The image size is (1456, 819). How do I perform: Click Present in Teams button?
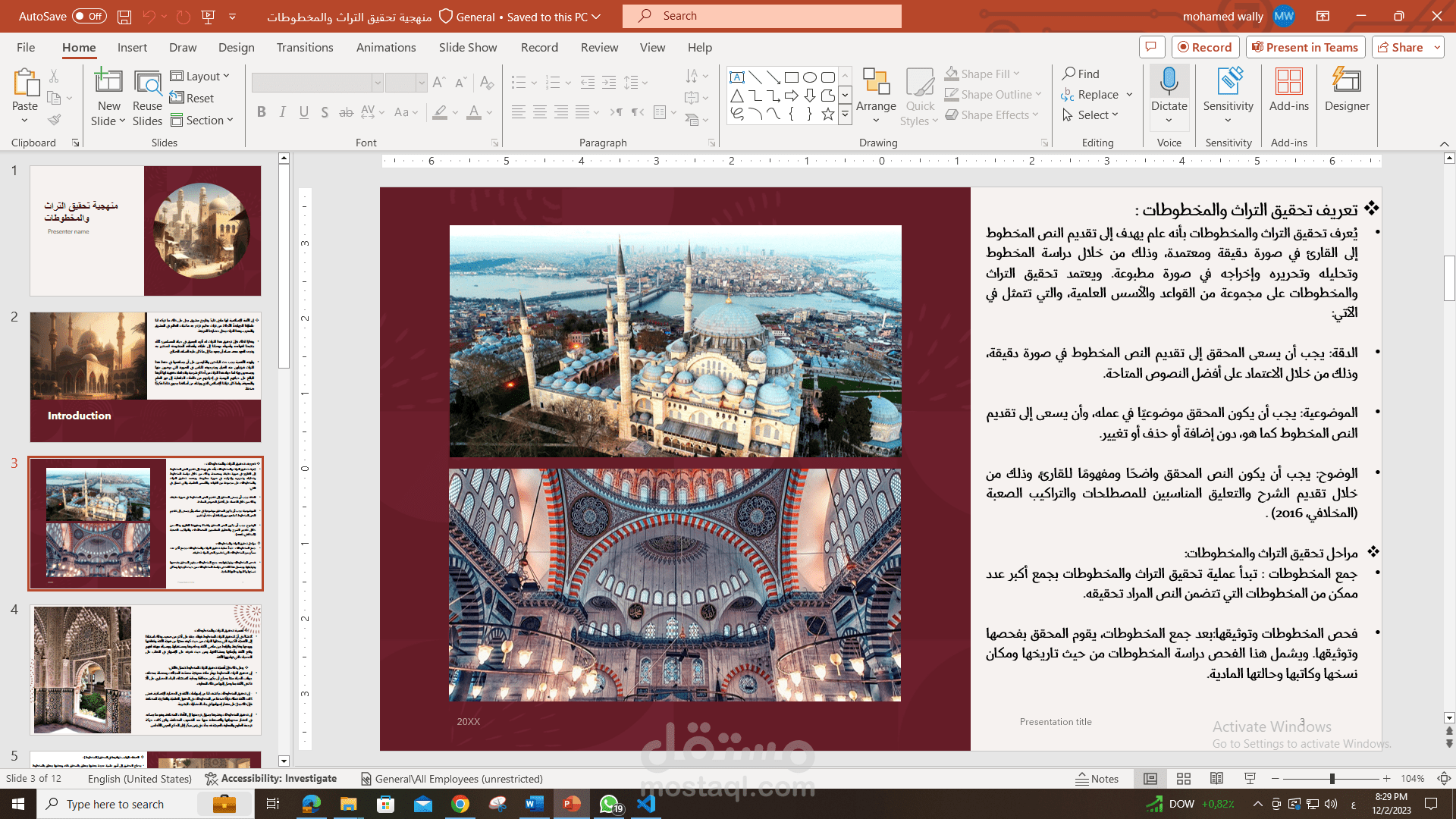pos(1305,47)
